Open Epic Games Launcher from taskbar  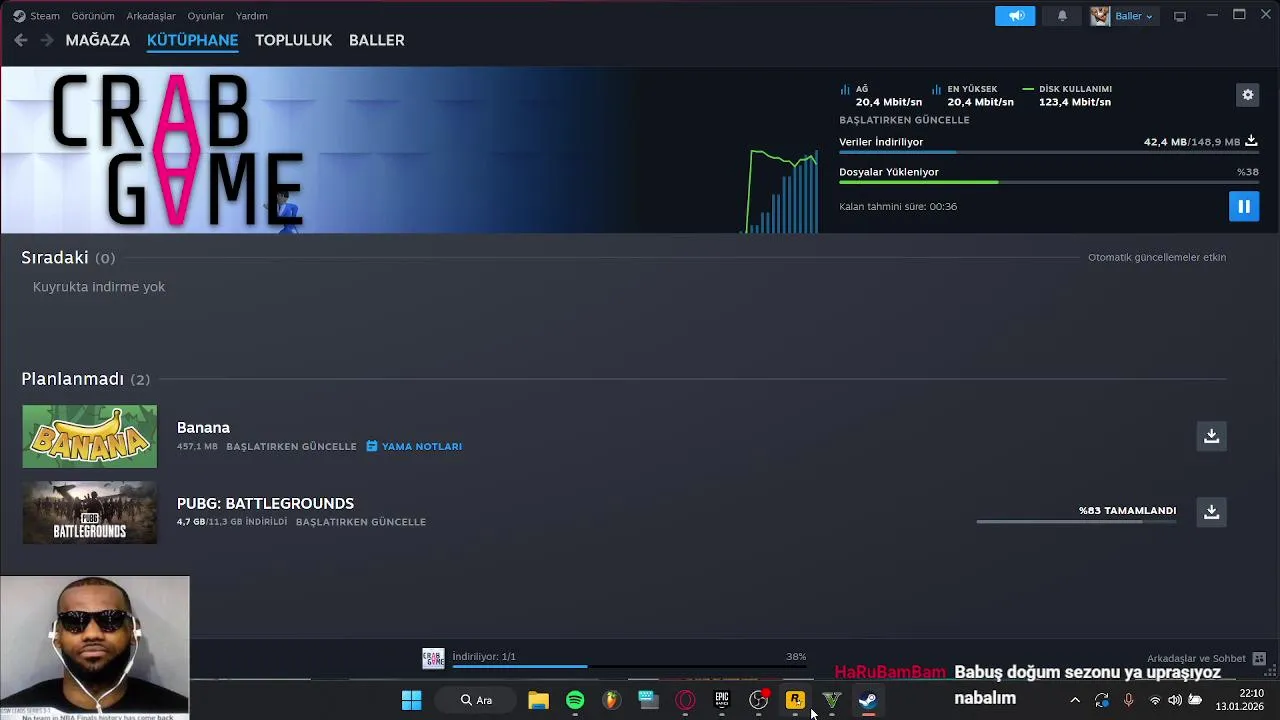tap(721, 700)
